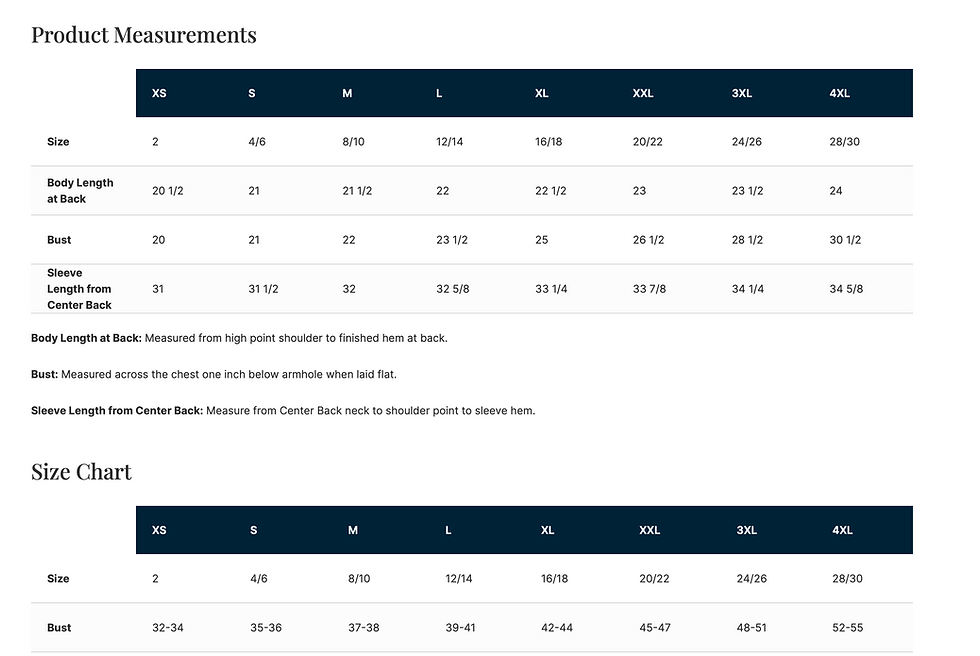Click the 52-55 bust range cell
The height and width of the screenshot is (656, 980).
847,628
